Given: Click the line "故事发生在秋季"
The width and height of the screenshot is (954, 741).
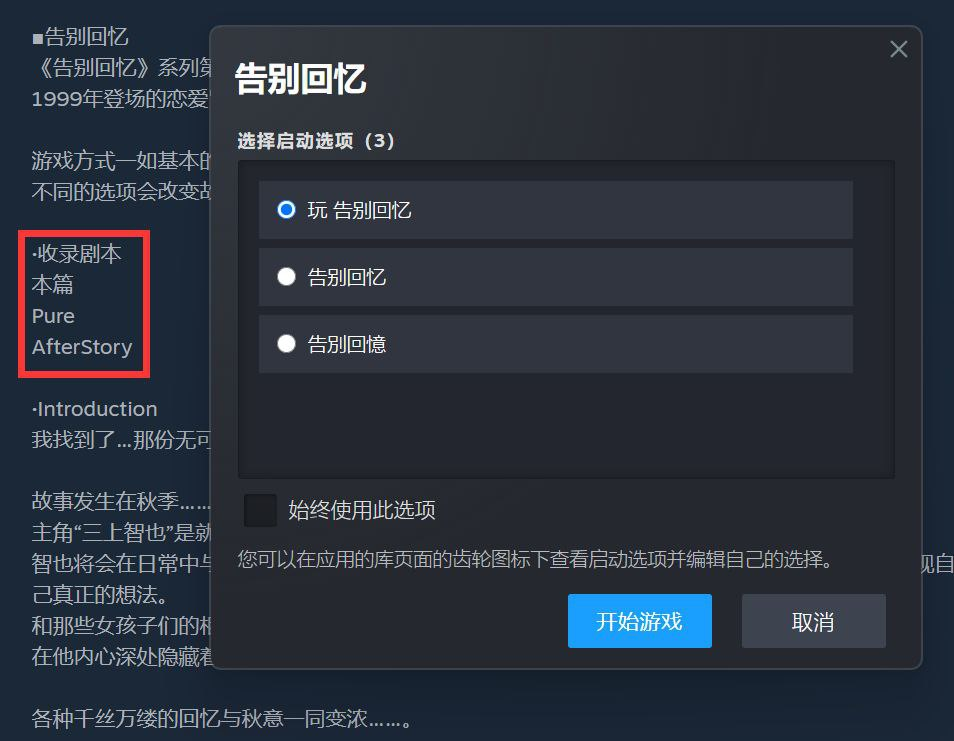Looking at the screenshot, I should click(120, 501).
